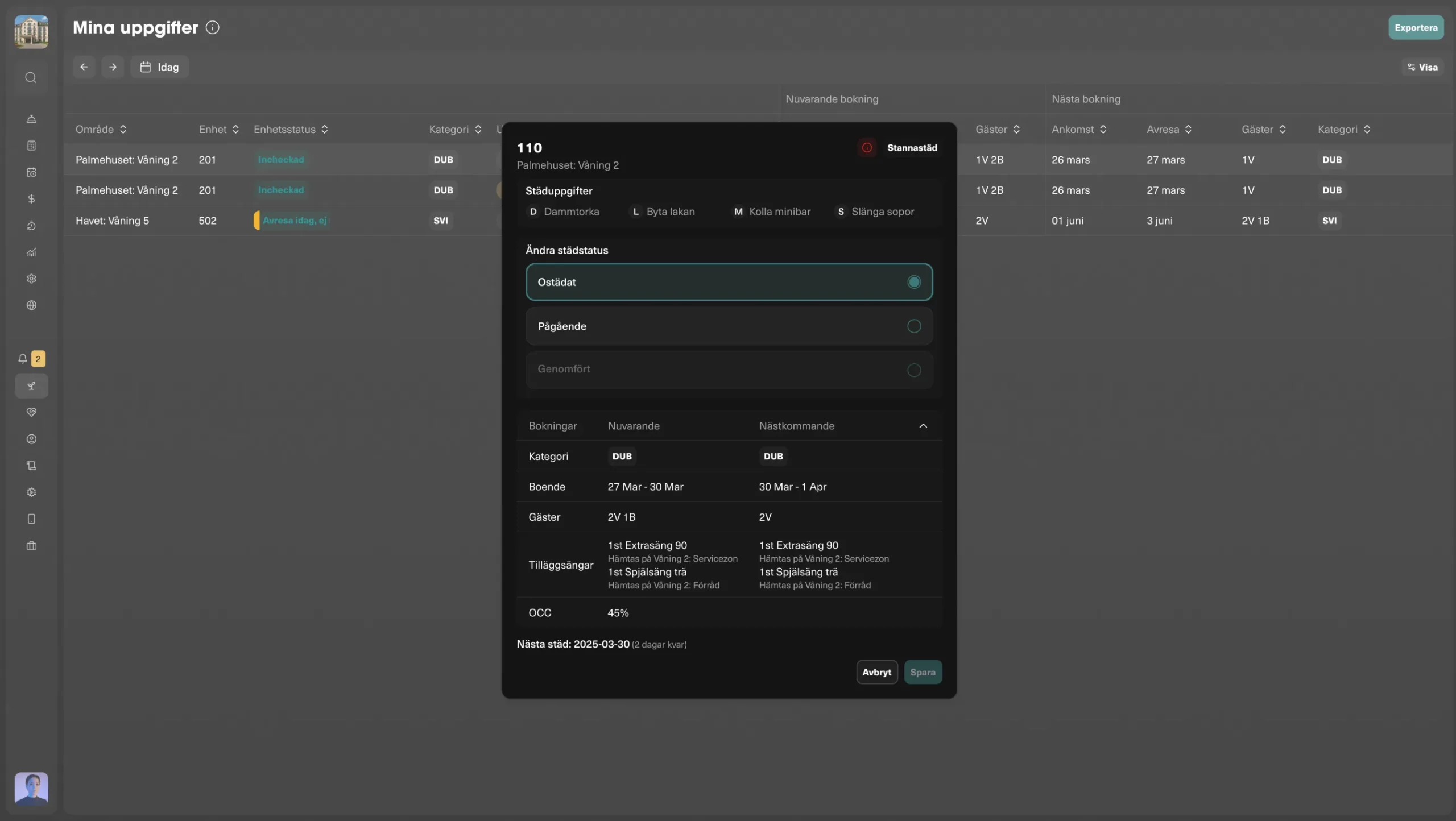Select the Genomfört radio option
The height and width of the screenshot is (821, 1456).
(913, 370)
